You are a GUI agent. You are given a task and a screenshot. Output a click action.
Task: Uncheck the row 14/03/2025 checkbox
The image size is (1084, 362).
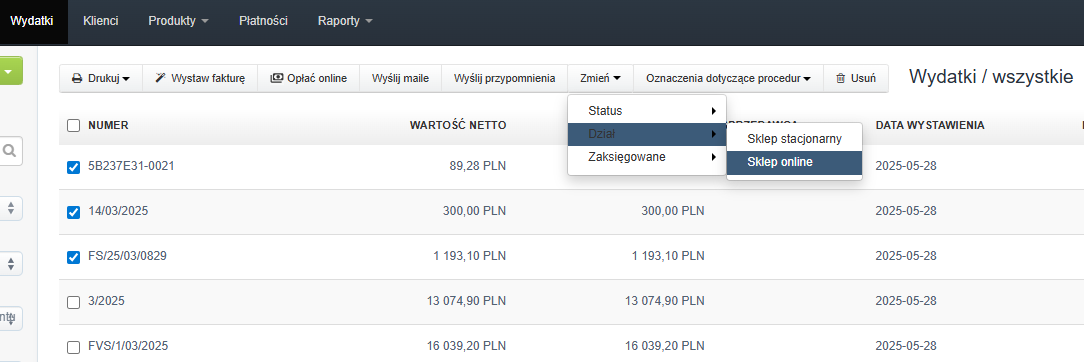point(73,212)
